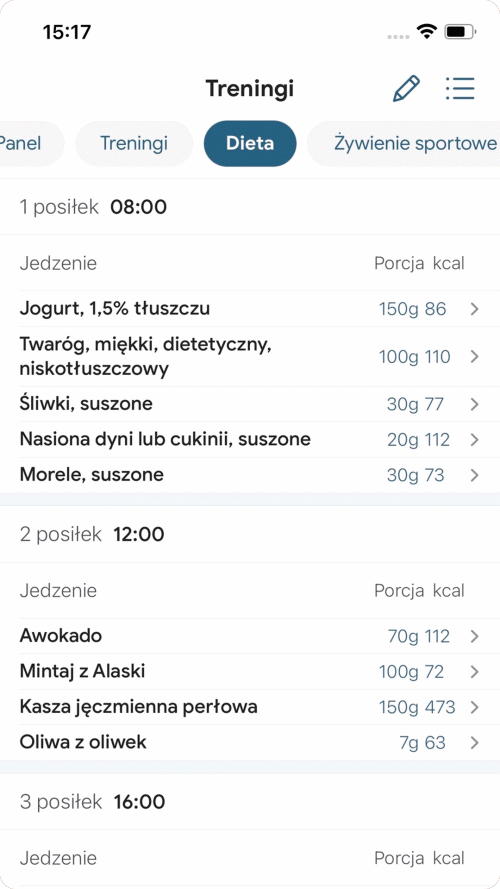This screenshot has height=889, width=500.
Task: Open the Żywienie sportowe tab
Action: tap(404, 143)
